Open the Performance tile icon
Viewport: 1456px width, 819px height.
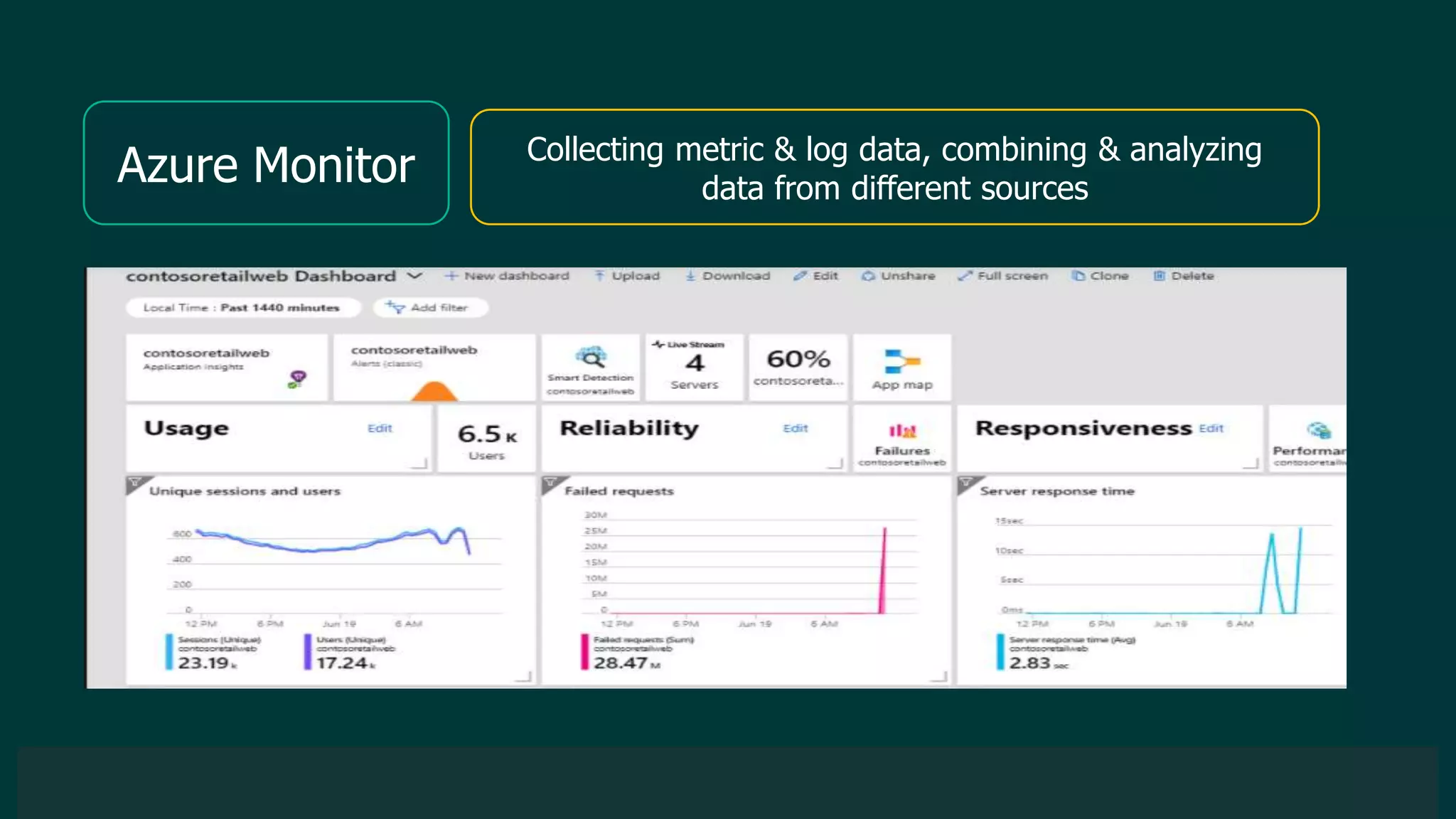pos(1319,430)
